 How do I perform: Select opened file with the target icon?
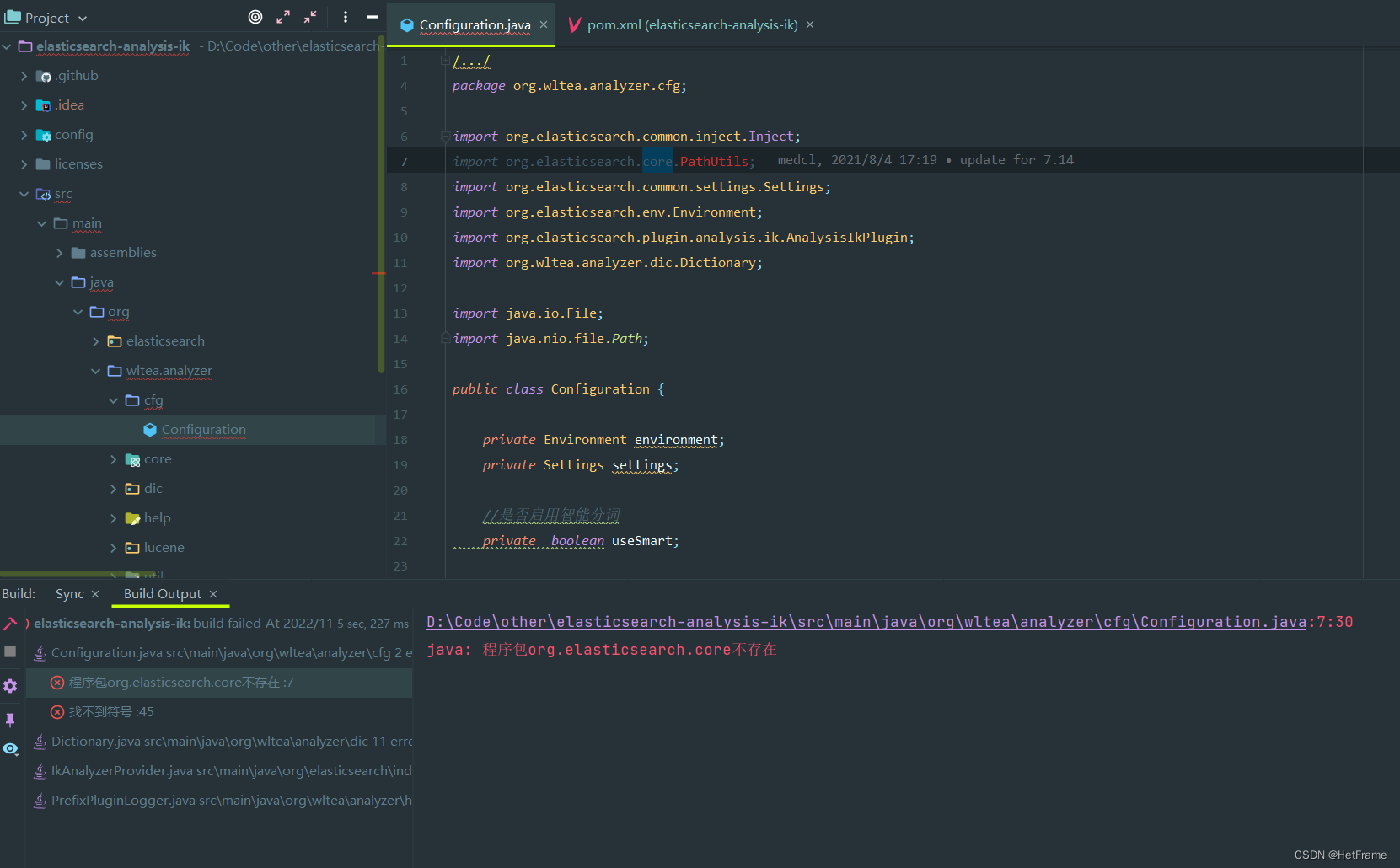pyautogui.click(x=255, y=17)
